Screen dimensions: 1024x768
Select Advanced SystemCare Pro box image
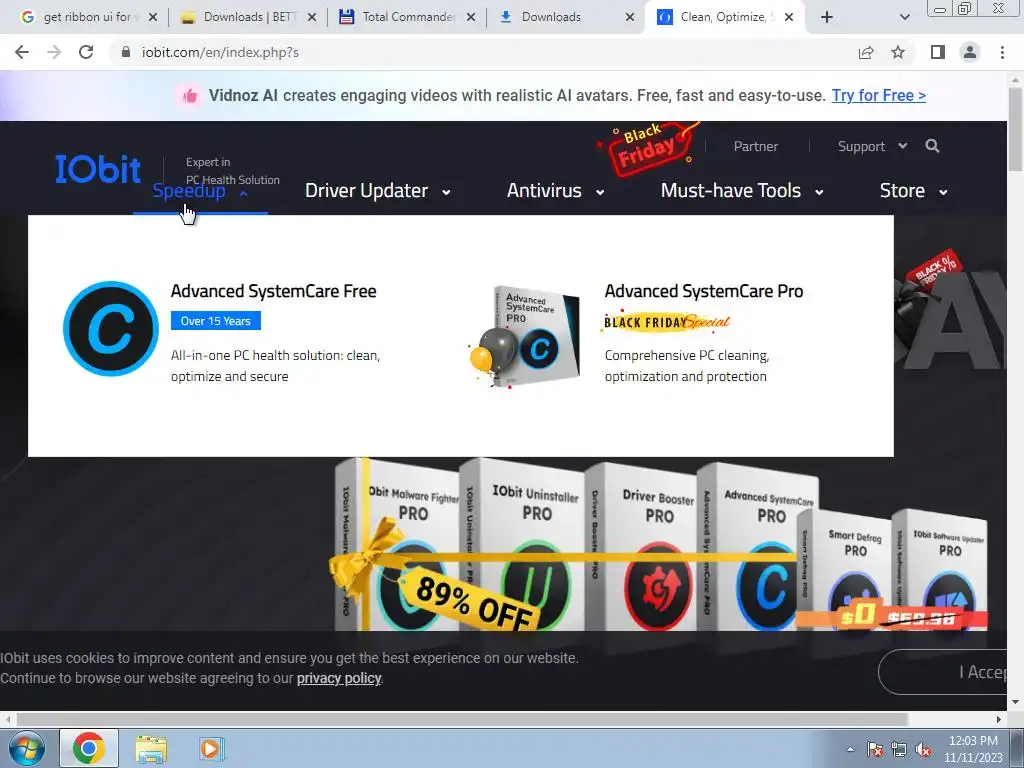click(526, 336)
